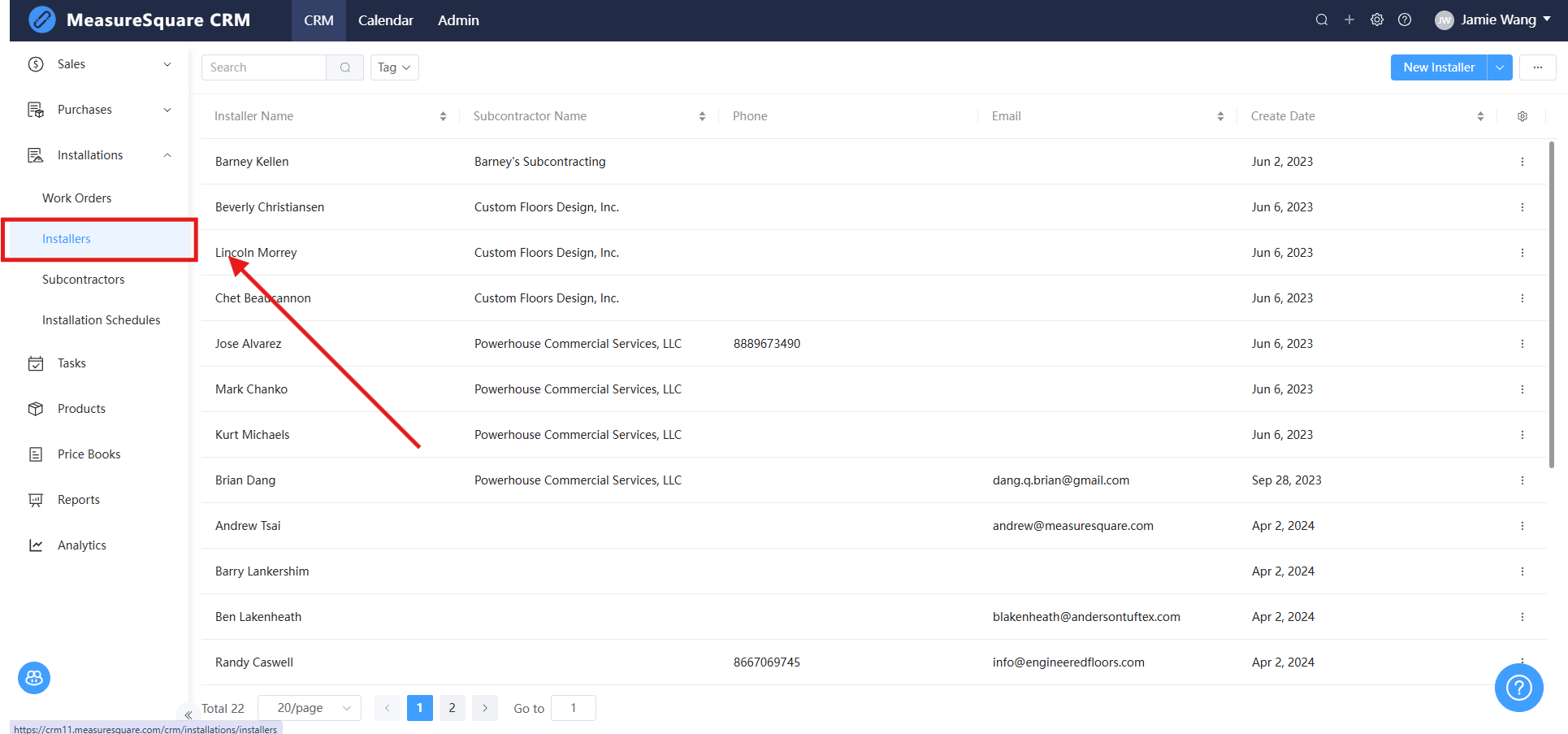Image resolution: width=1568 pixels, height=734 pixels.
Task: Click the MeasureSquare CRM logo icon
Action: [42, 20]
